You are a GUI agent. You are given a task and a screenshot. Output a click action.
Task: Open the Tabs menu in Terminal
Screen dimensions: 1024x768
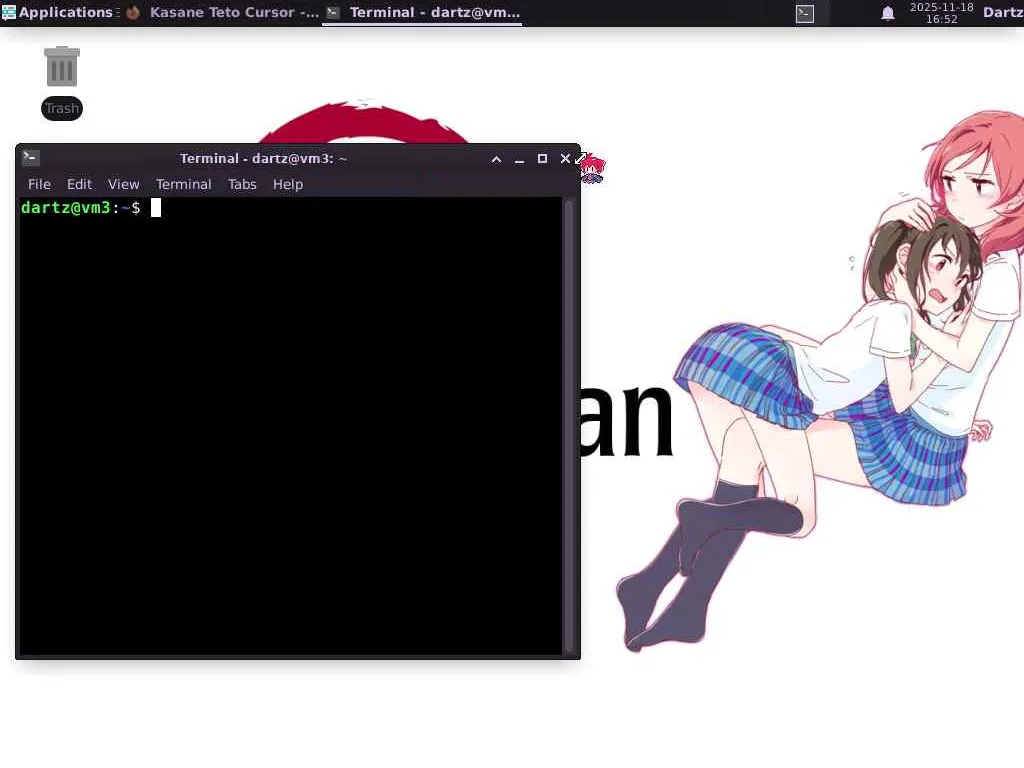[242, 184]
